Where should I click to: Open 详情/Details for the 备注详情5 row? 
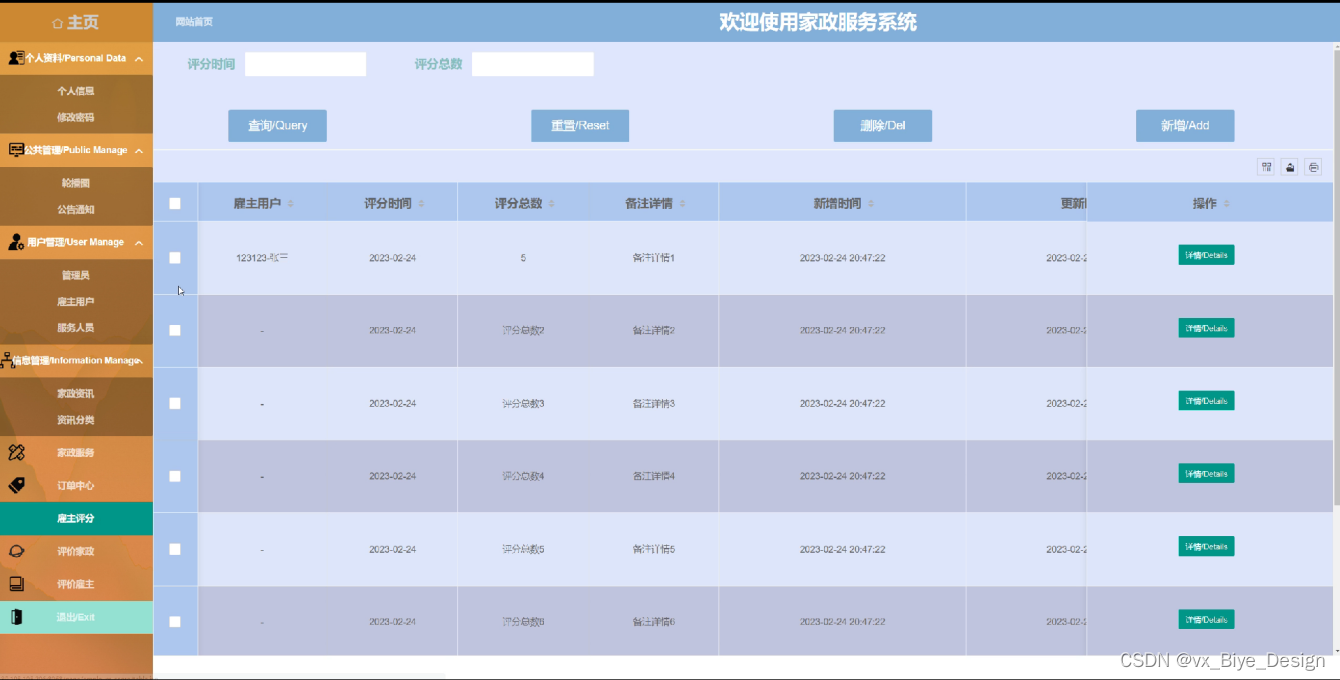[1206, 547]
